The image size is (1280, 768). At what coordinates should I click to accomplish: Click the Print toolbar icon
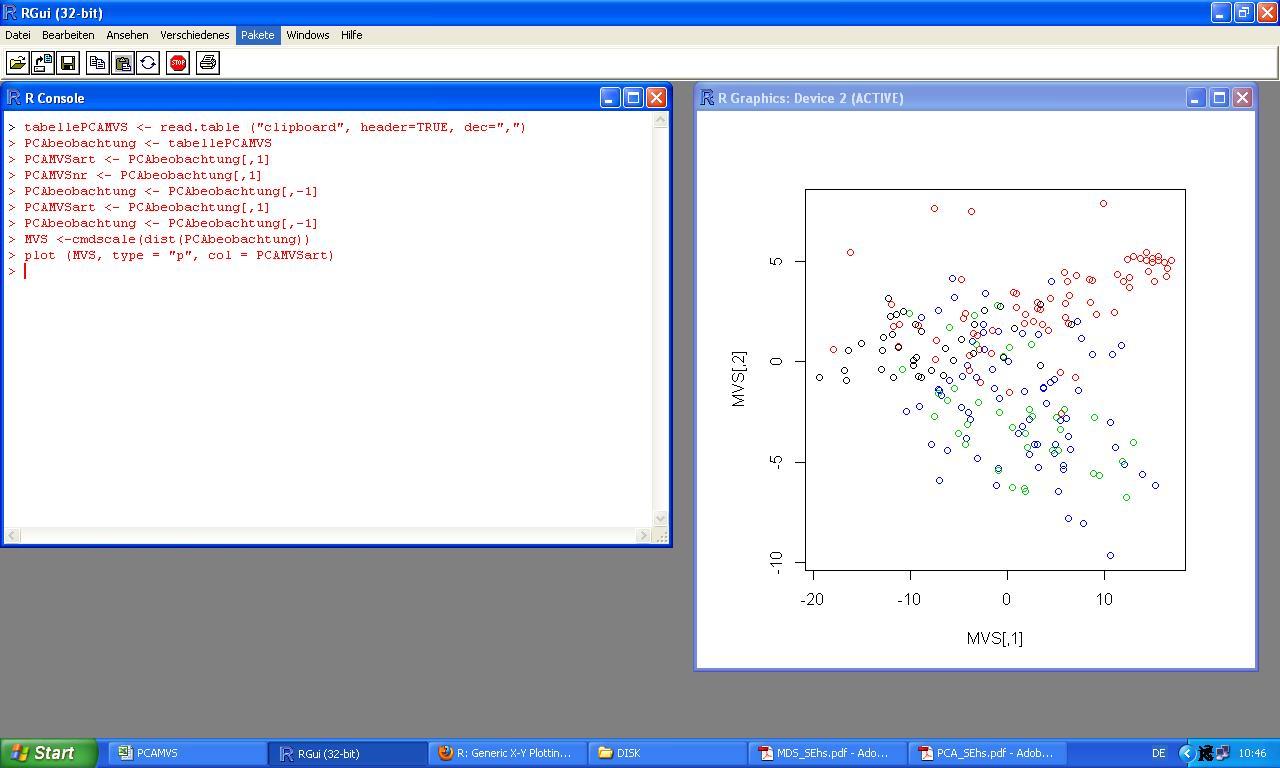[208, 63]
